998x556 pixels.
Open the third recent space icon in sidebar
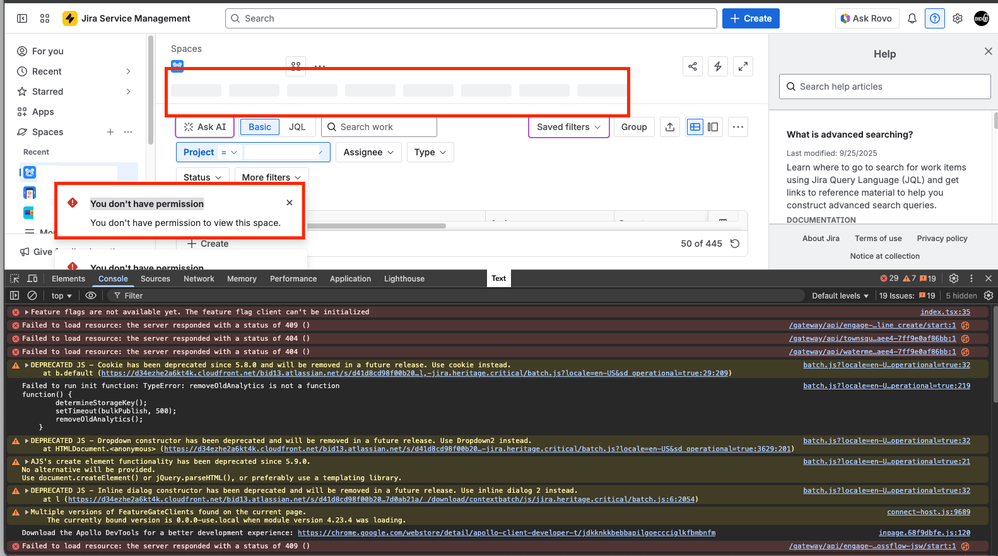pos(29,212)
